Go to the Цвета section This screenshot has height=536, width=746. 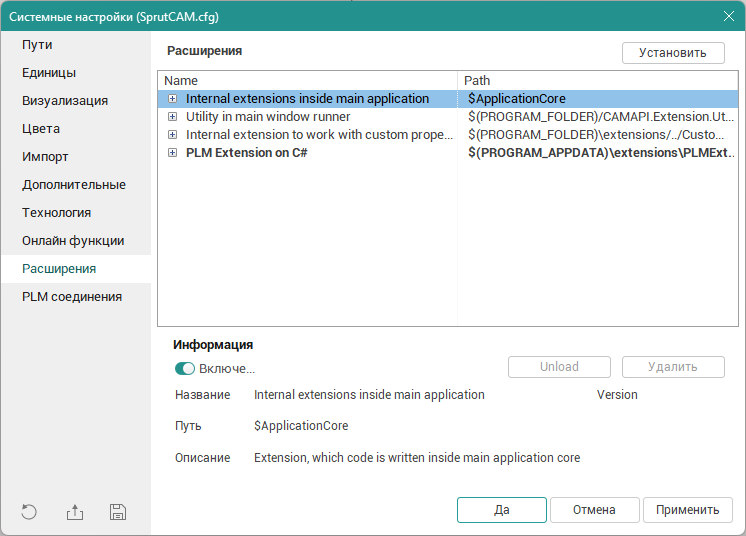(41, 129)
